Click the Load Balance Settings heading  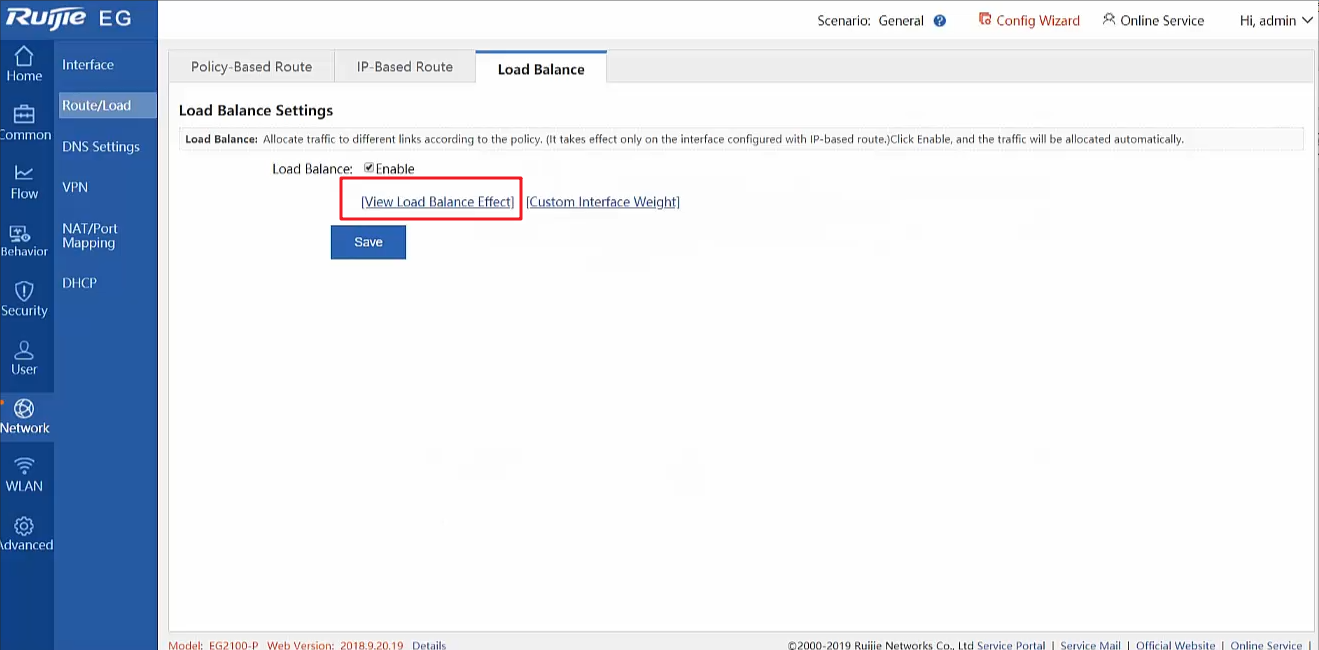click(x=256, y=110)
